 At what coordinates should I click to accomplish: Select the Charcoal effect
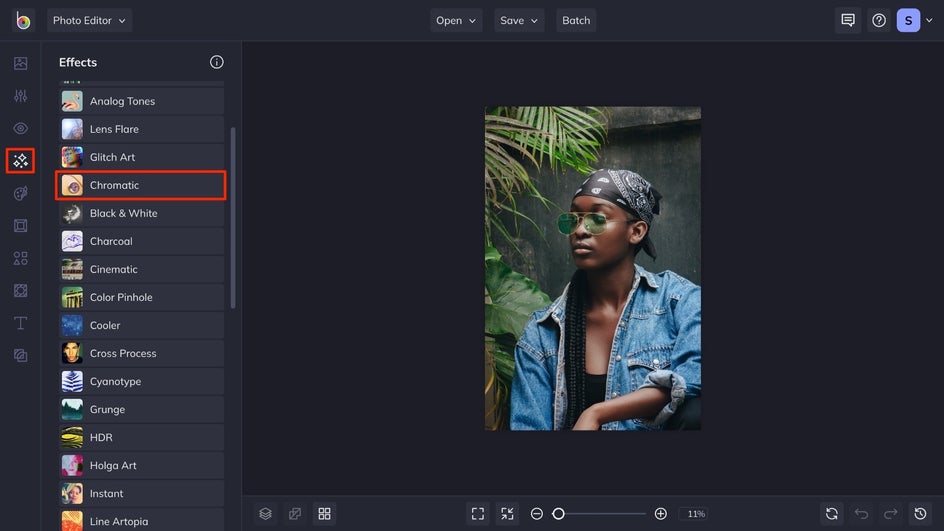pyautogui.click(x=141, y=241)
